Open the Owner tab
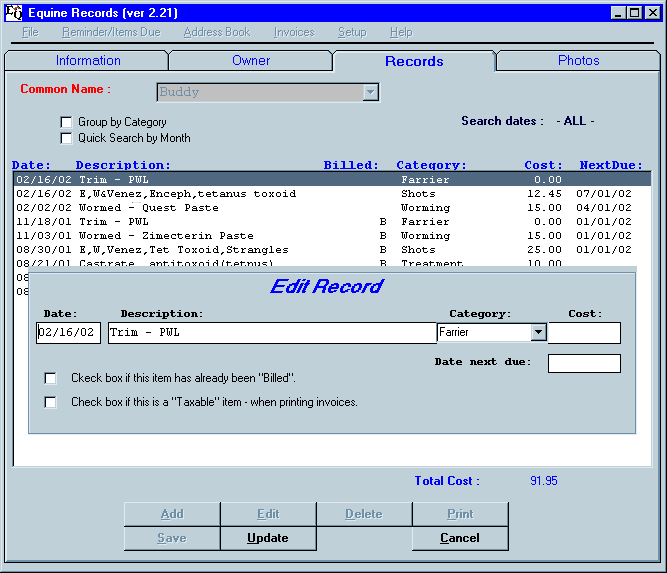 tap(251, 61)
